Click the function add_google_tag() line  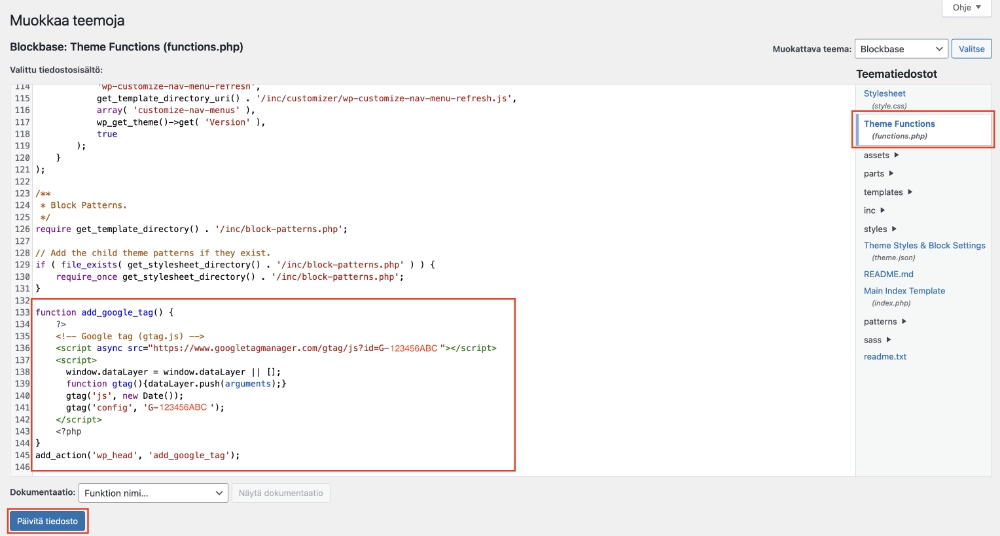(105, 313)
